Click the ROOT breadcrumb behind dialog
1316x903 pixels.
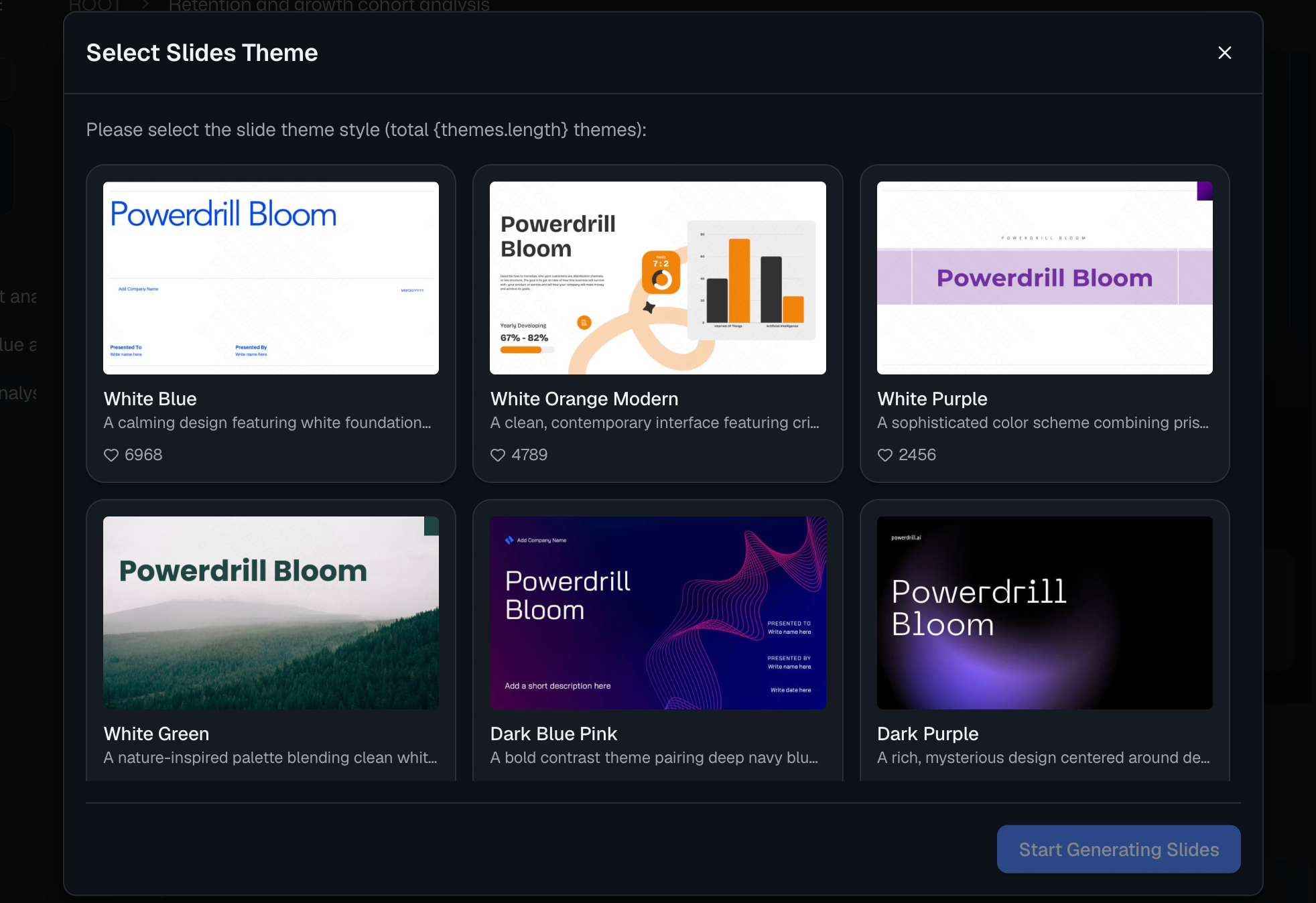tap(94, 5)
